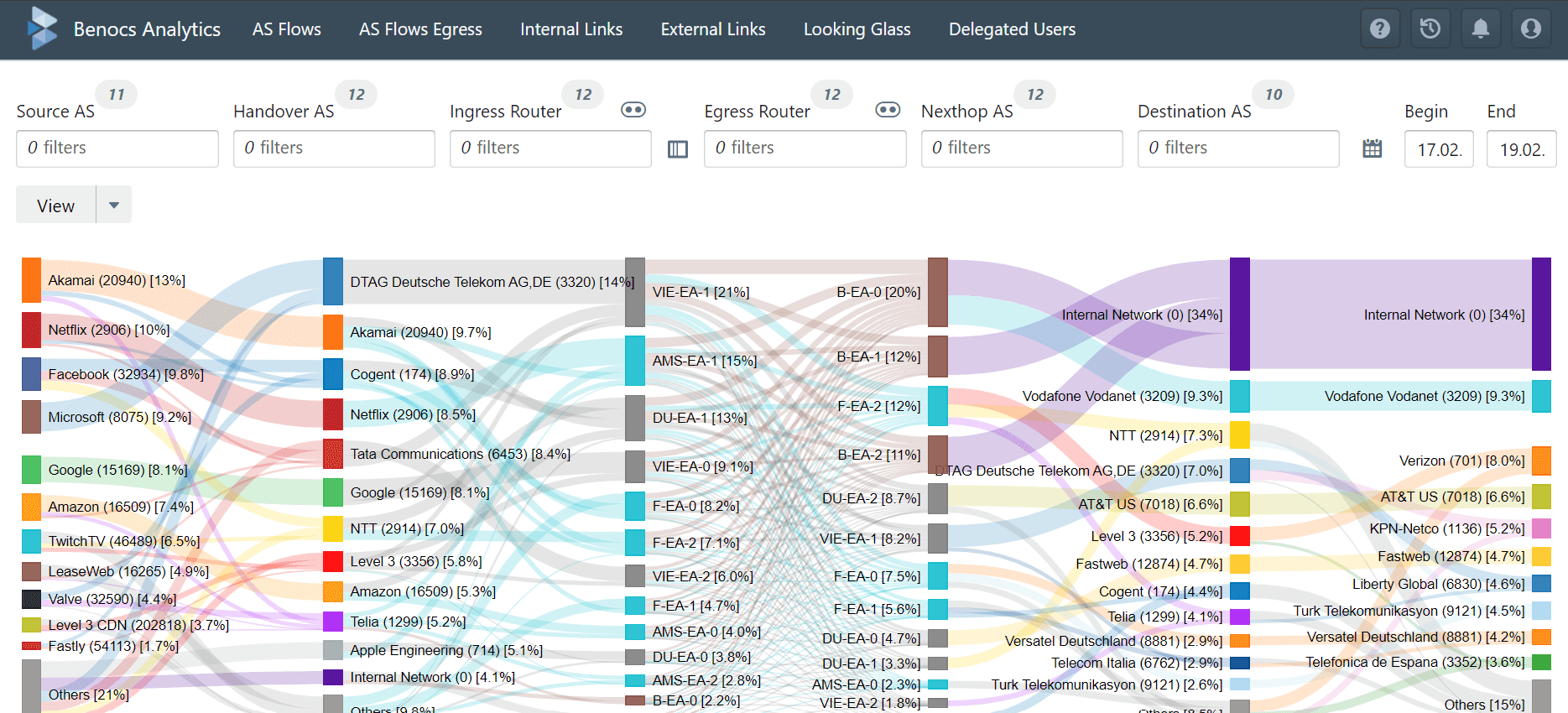Toggle the Ingress Router grouping switch
Screen dimensions: 1568x713
(633, 110)
